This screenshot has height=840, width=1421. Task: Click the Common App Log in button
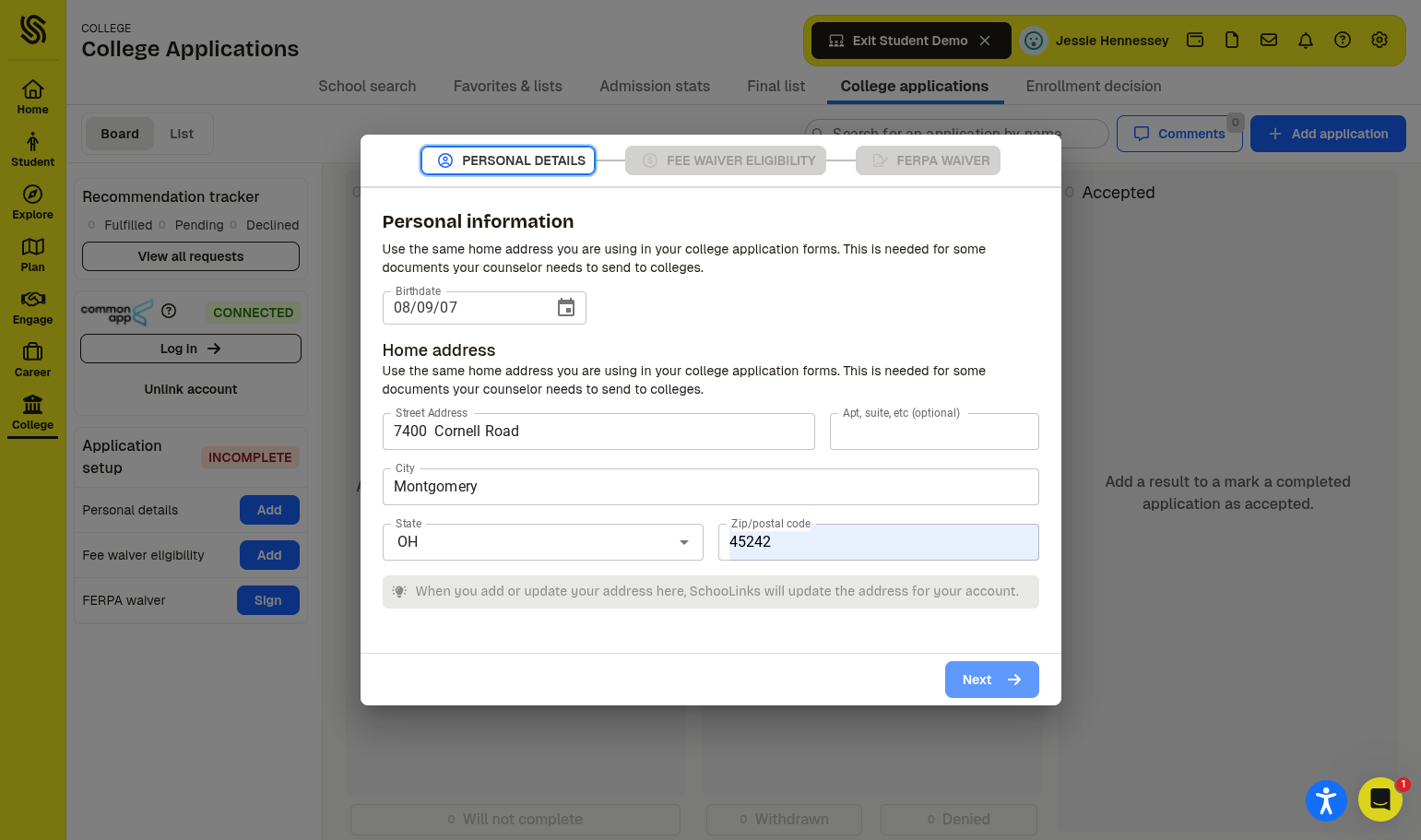(x=191, y=349)
